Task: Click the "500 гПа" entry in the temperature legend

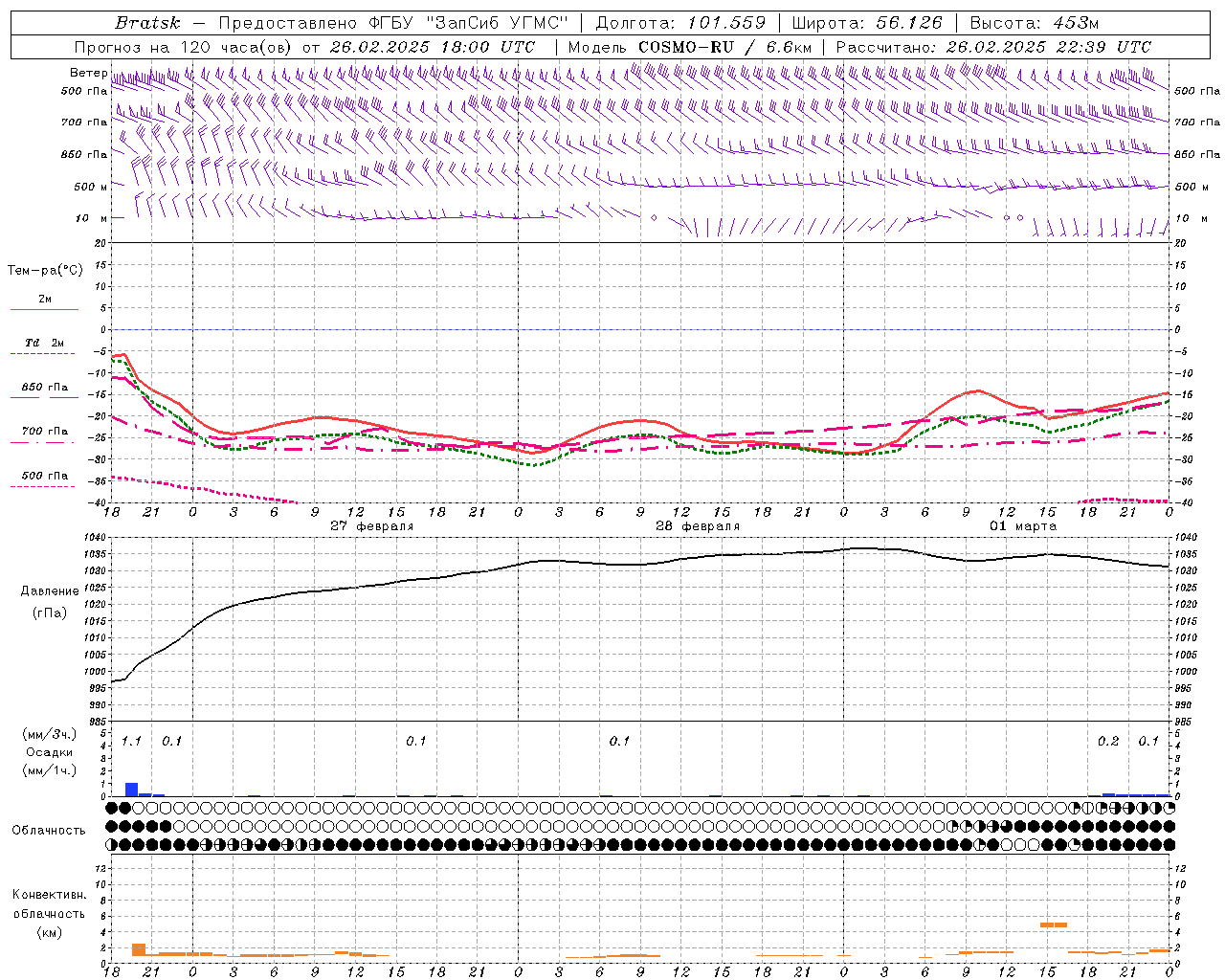Action: pyautogui.click(x=44, y=476)
